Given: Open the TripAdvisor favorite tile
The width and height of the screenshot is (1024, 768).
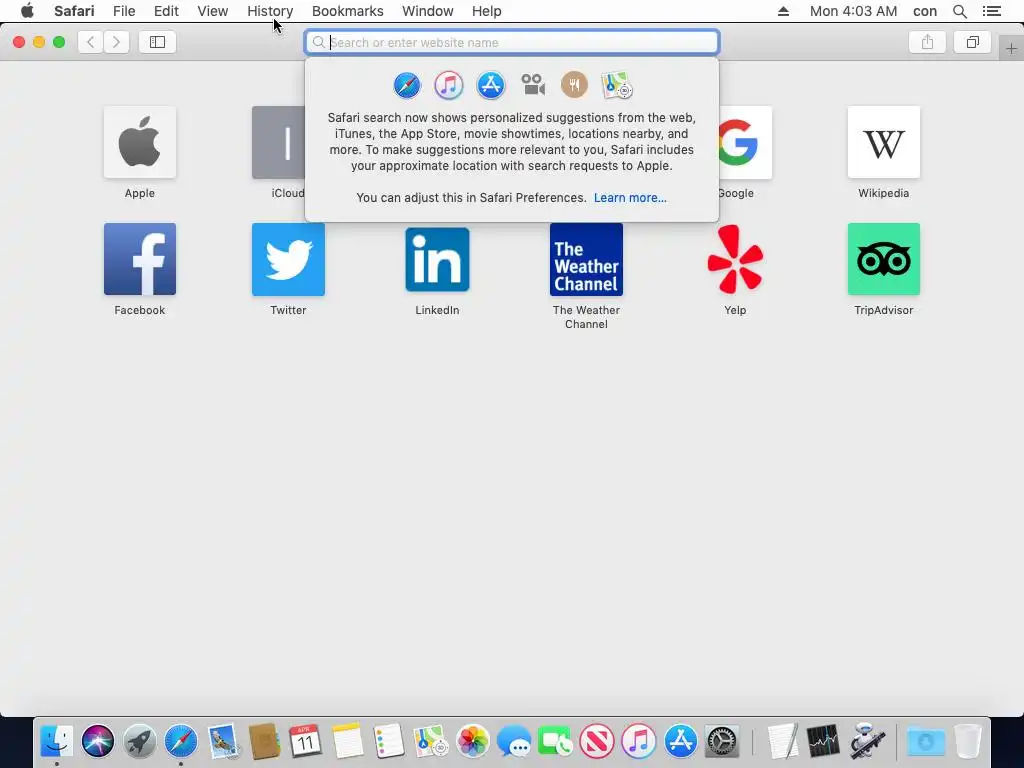Looking at the screenshot, I should (884, 259).
